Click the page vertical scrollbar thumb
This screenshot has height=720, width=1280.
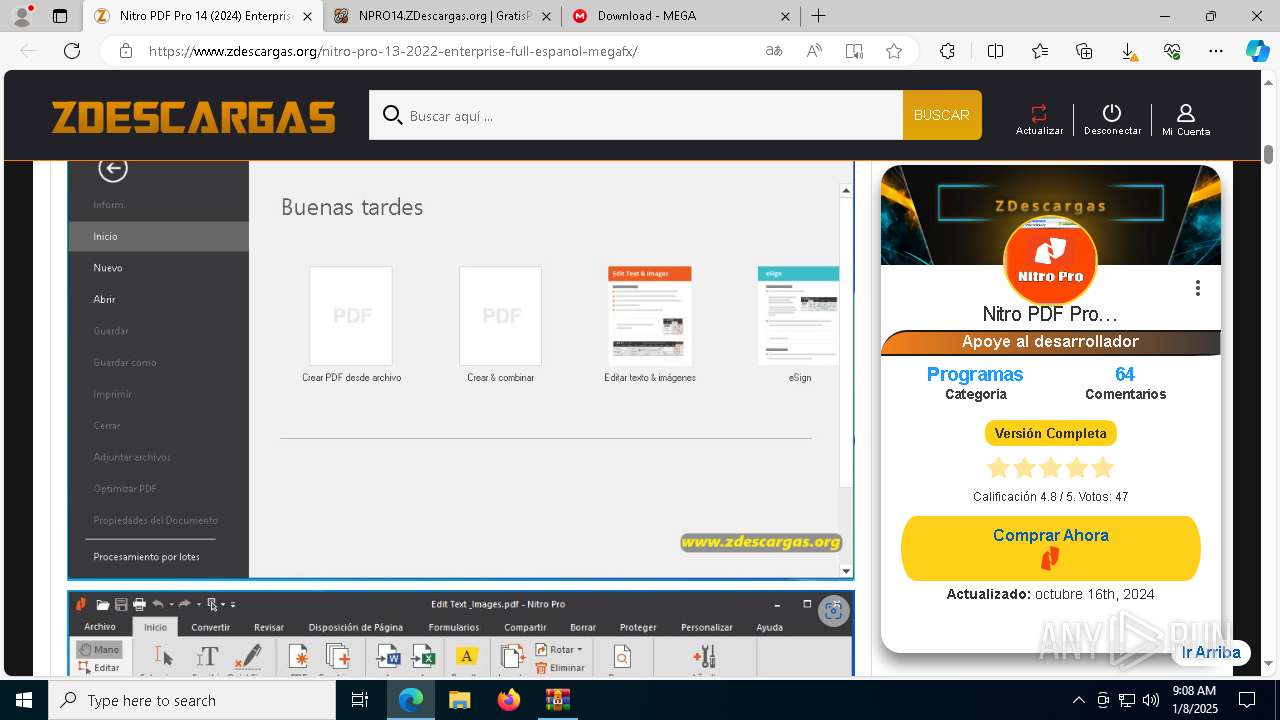[x=1268, y=154]
